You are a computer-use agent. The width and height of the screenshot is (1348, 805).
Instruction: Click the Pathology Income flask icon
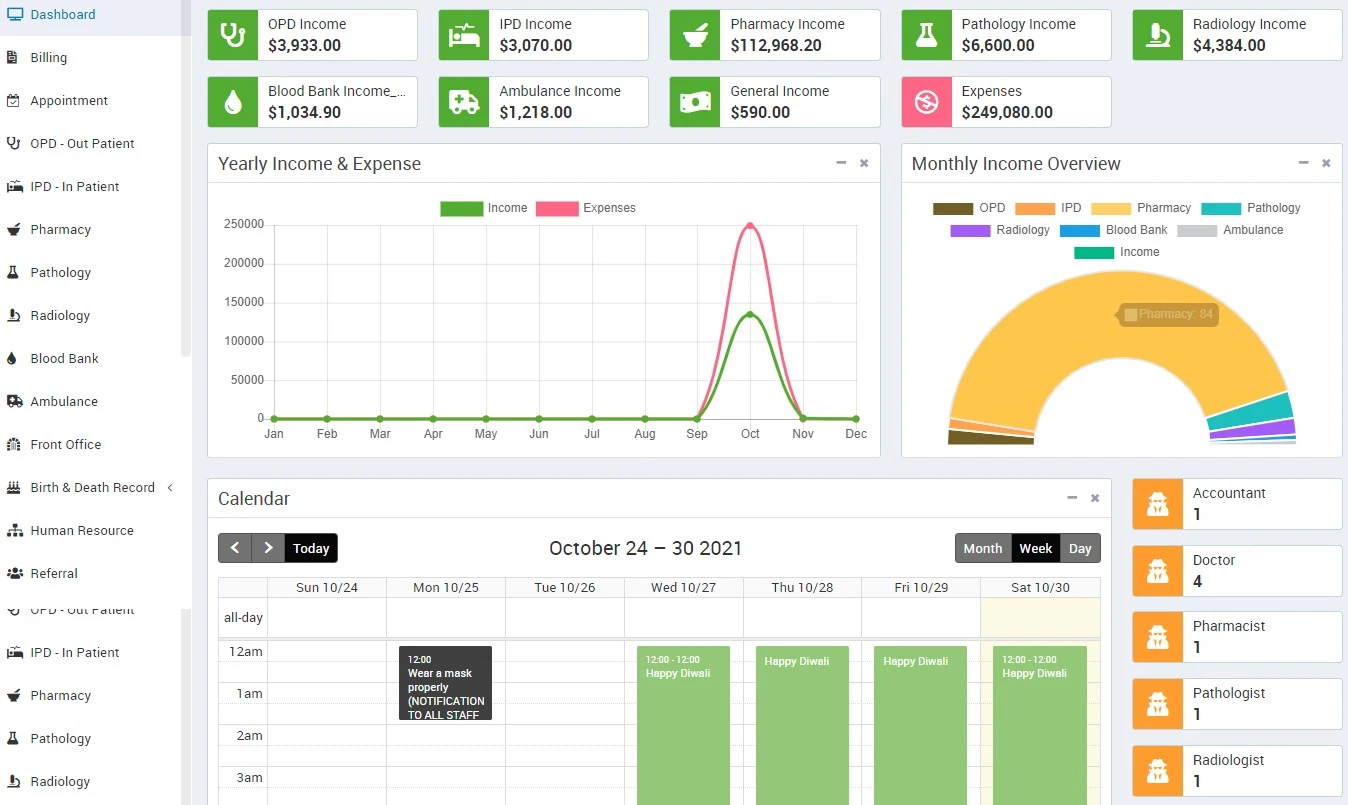[x=926, y=35]
